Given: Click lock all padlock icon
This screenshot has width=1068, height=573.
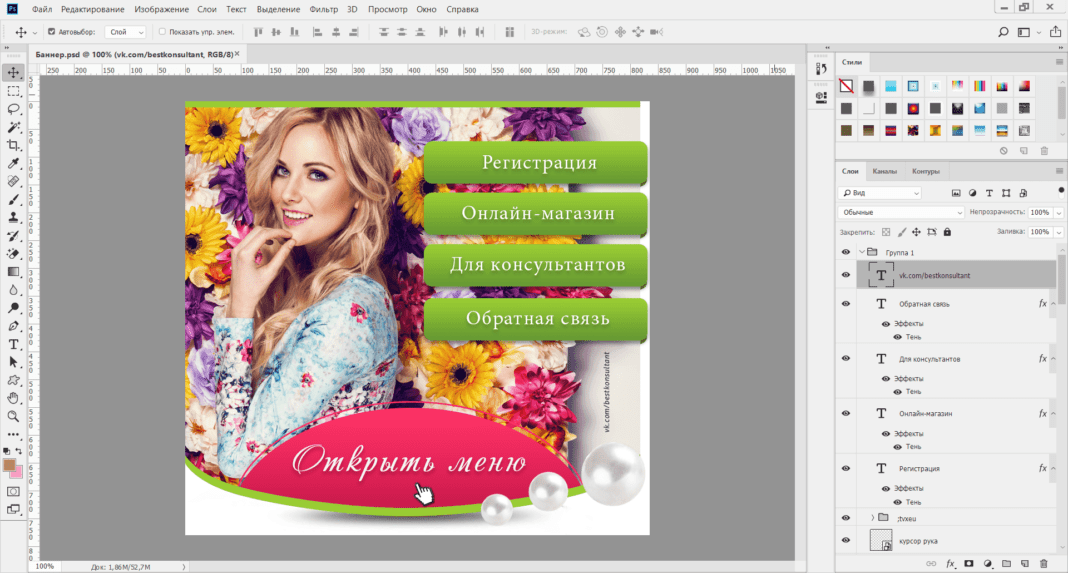Looking at the screenshot, I should coord(949,232).
